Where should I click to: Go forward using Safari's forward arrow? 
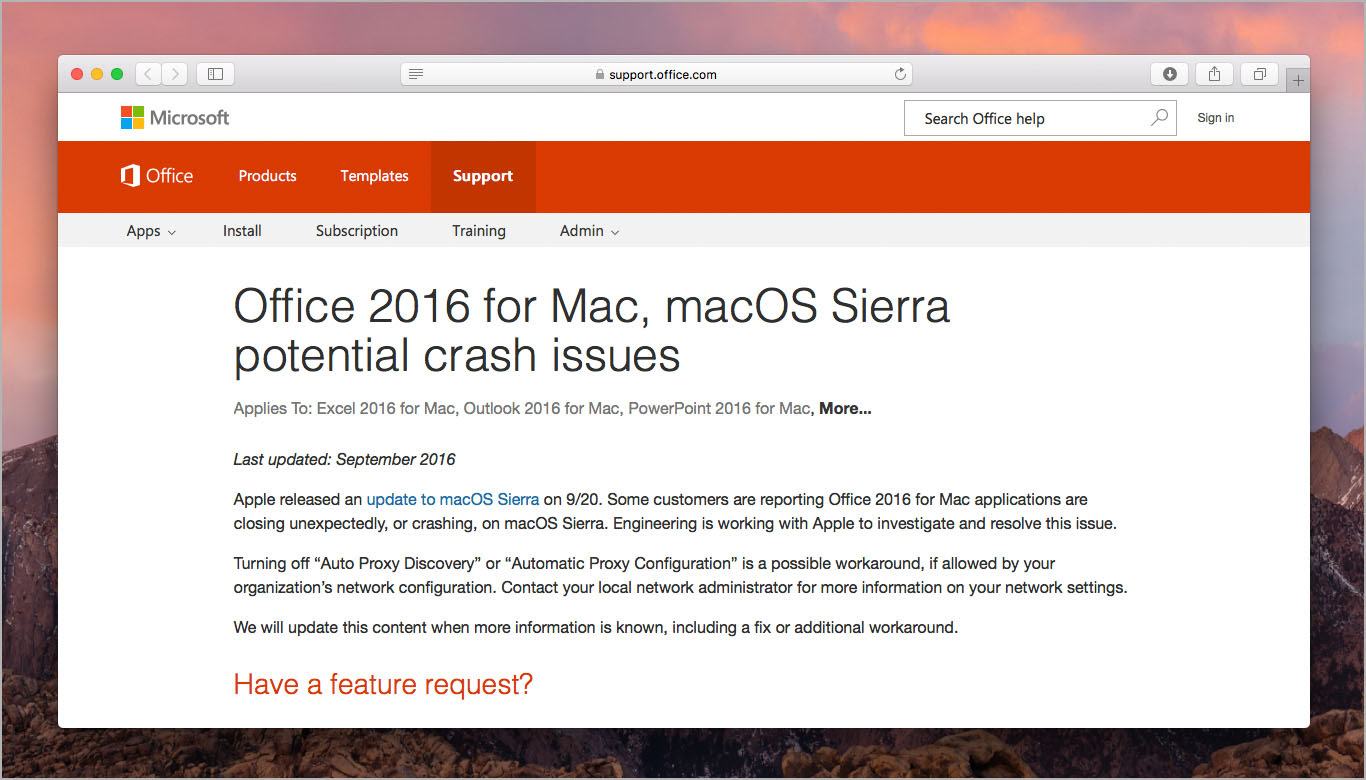(175, 74)
